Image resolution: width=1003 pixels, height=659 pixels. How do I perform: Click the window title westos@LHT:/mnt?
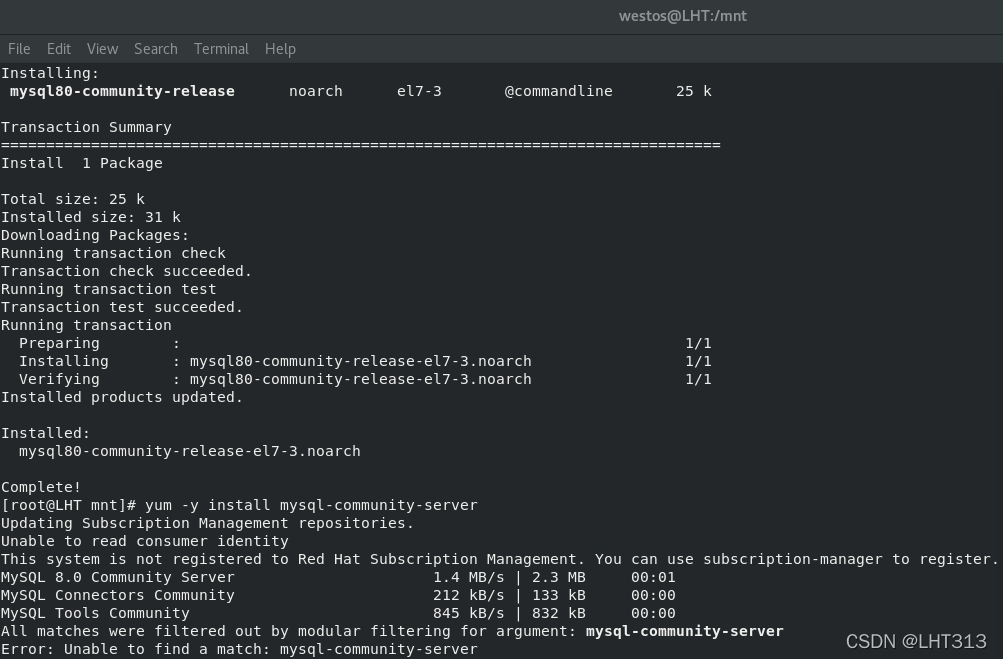tap(683, 15)
